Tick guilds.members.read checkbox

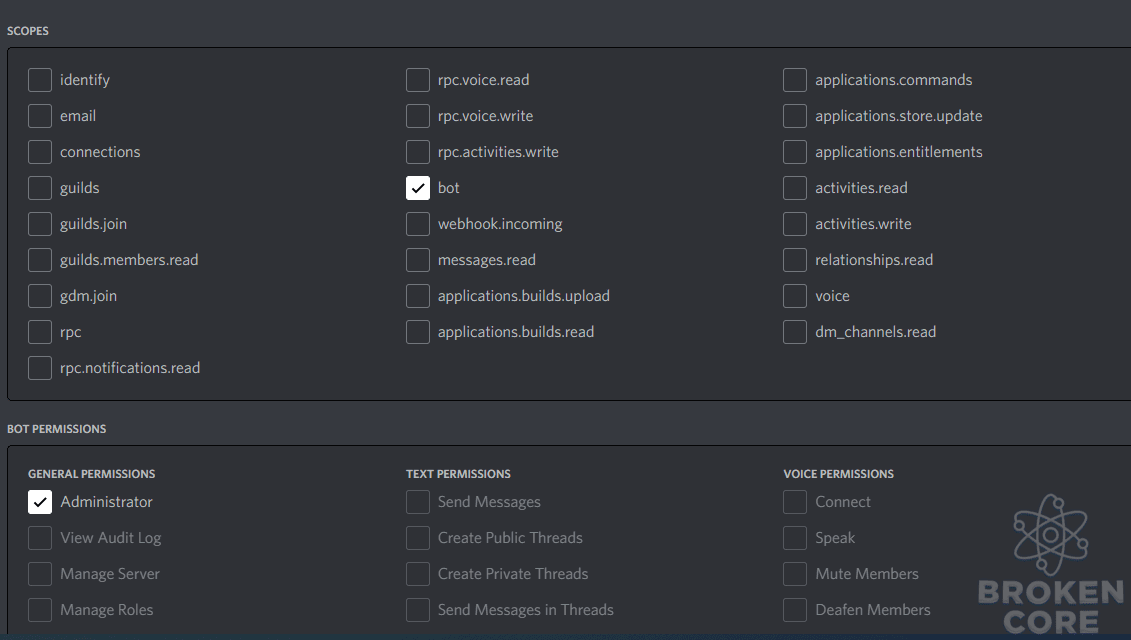(40, 260)
